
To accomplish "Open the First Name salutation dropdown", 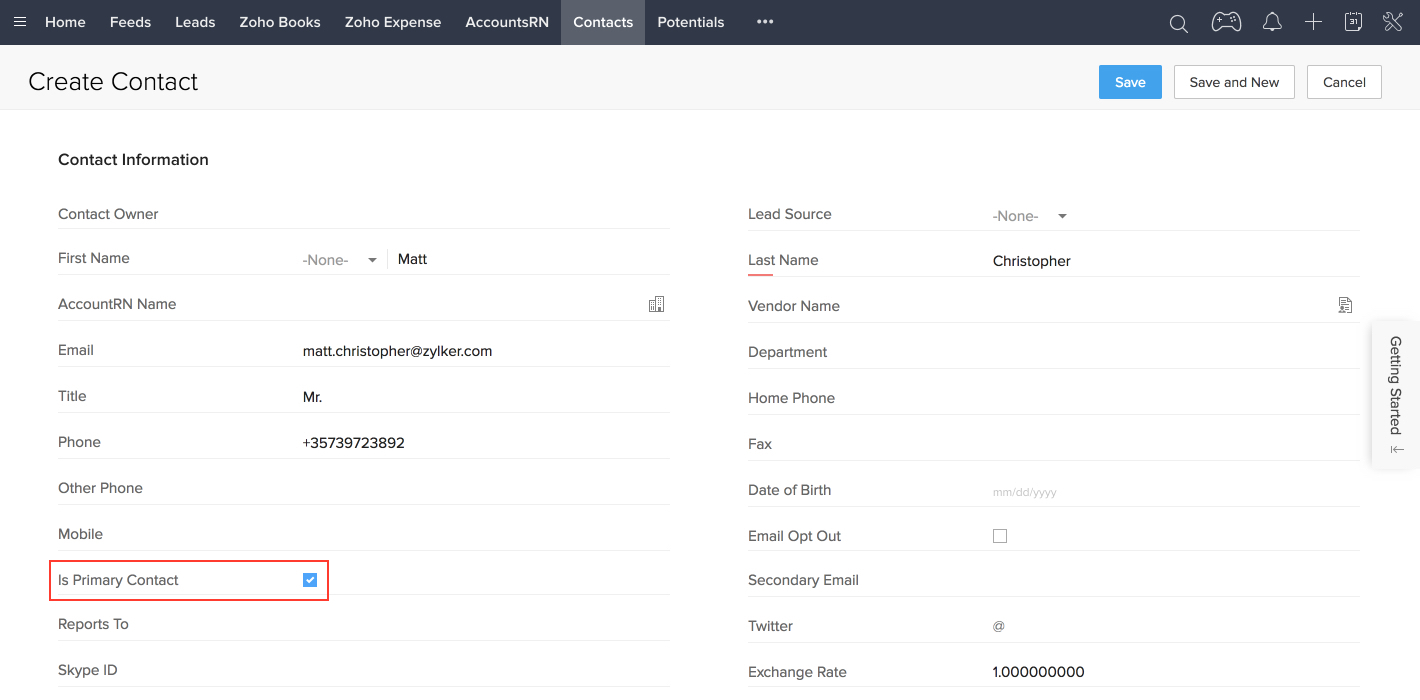I will [x=340, y=259].
